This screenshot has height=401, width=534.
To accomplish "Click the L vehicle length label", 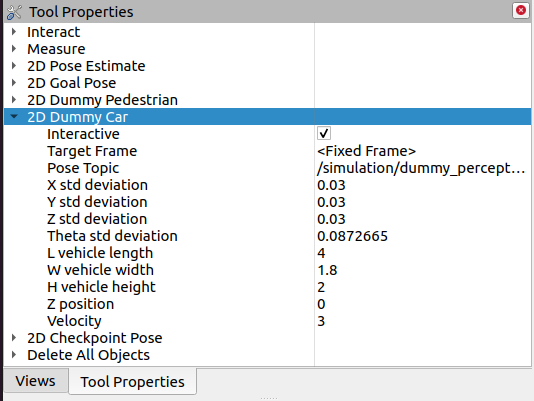I will [100, 253].
